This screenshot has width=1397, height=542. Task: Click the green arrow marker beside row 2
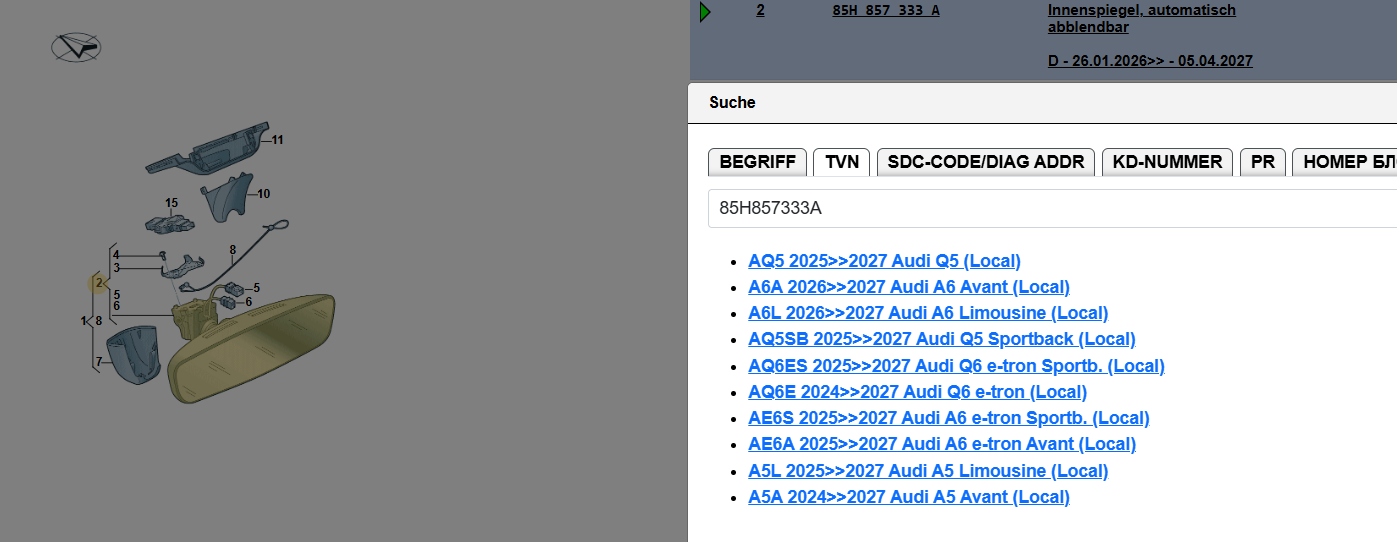click(x=705, y=12)
